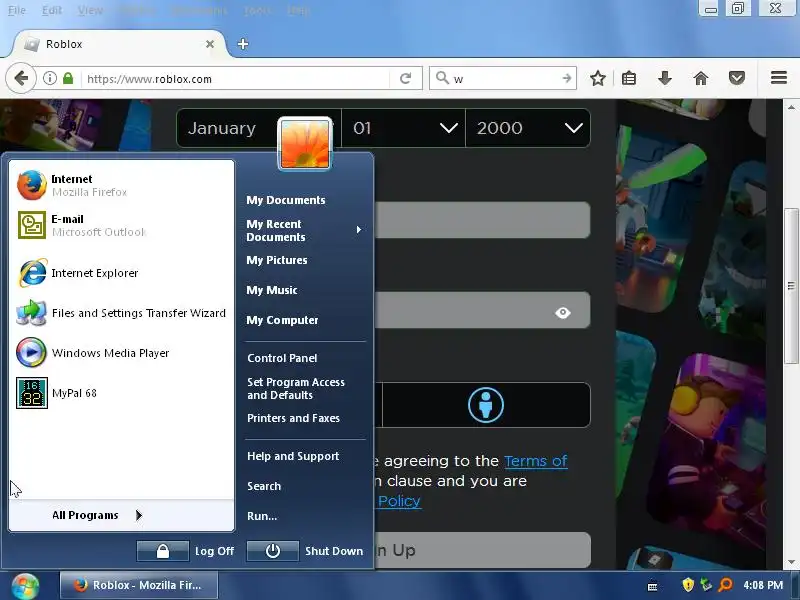
Task: Click the Shut Down power icon
Action: 272,551
